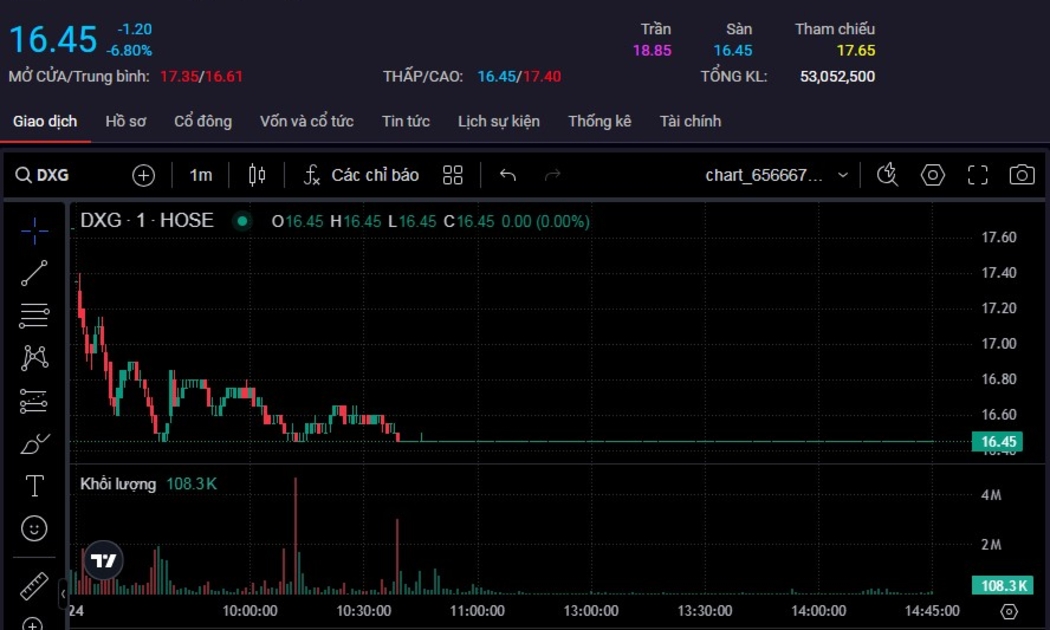The height and width of the screenshot is (630, 1050).
Task: Select the crosshair cursor tool
Action: [x=34, y=231]
